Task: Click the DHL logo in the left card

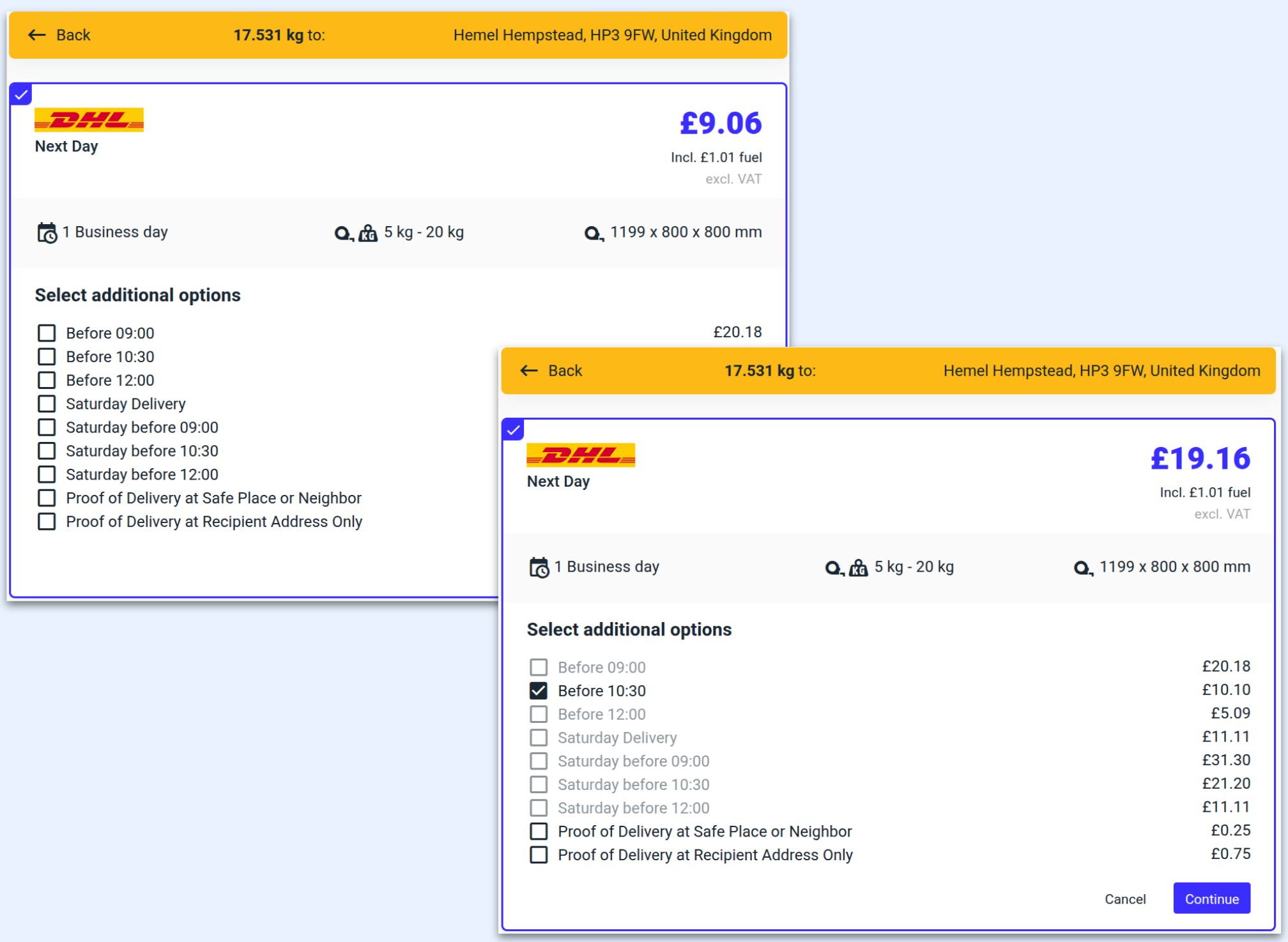Action: (x=89, y=119)
